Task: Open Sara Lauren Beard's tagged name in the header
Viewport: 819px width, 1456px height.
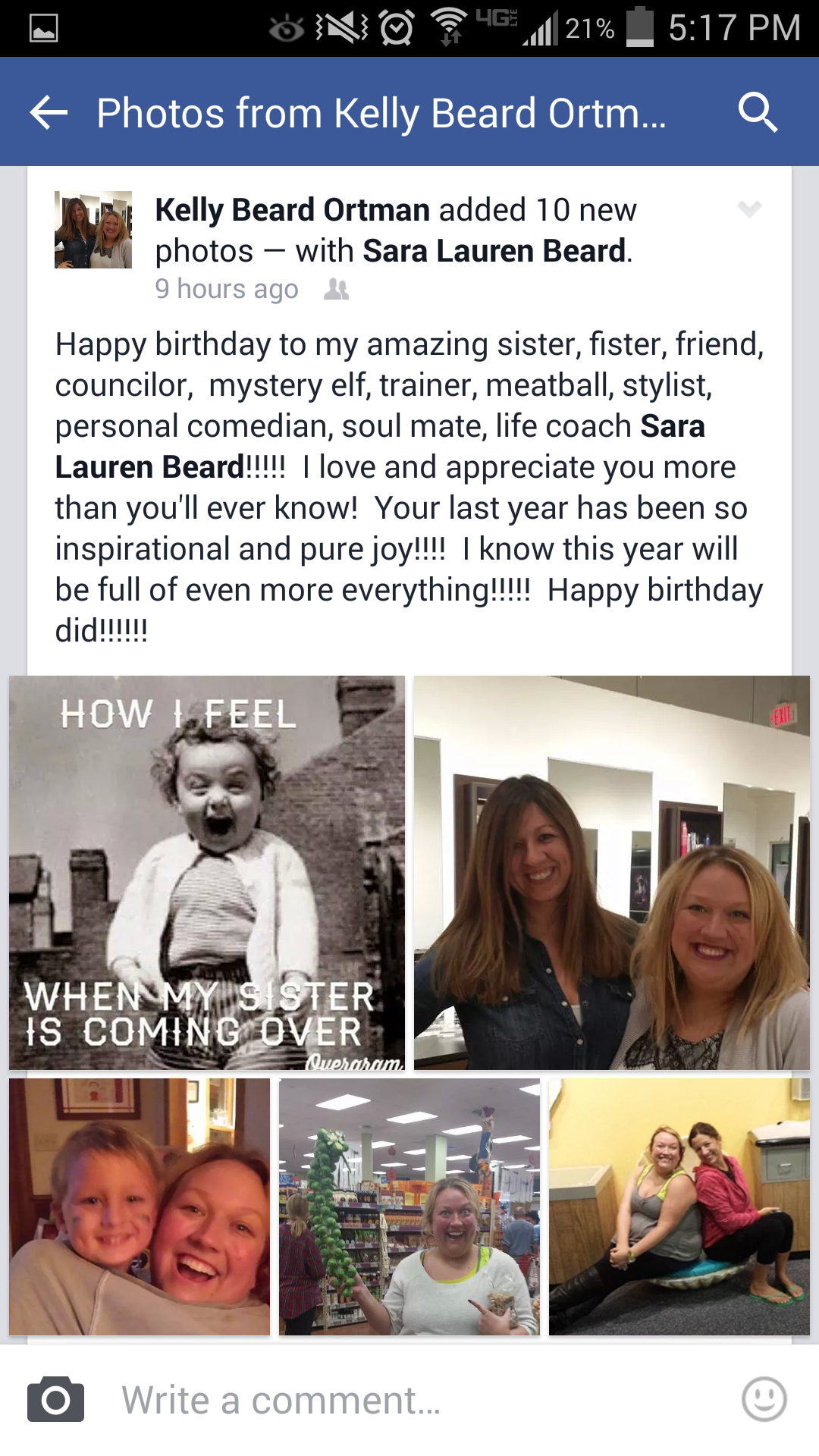Action: click(x=494, y=251)
